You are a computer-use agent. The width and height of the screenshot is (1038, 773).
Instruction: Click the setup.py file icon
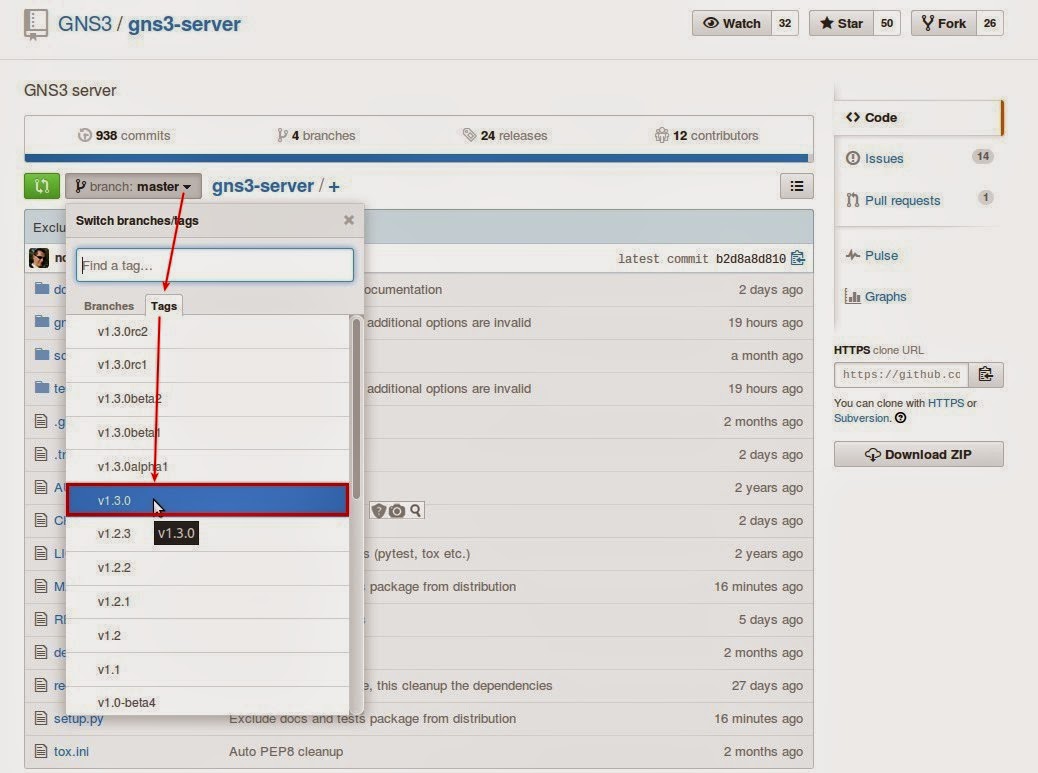41,718
